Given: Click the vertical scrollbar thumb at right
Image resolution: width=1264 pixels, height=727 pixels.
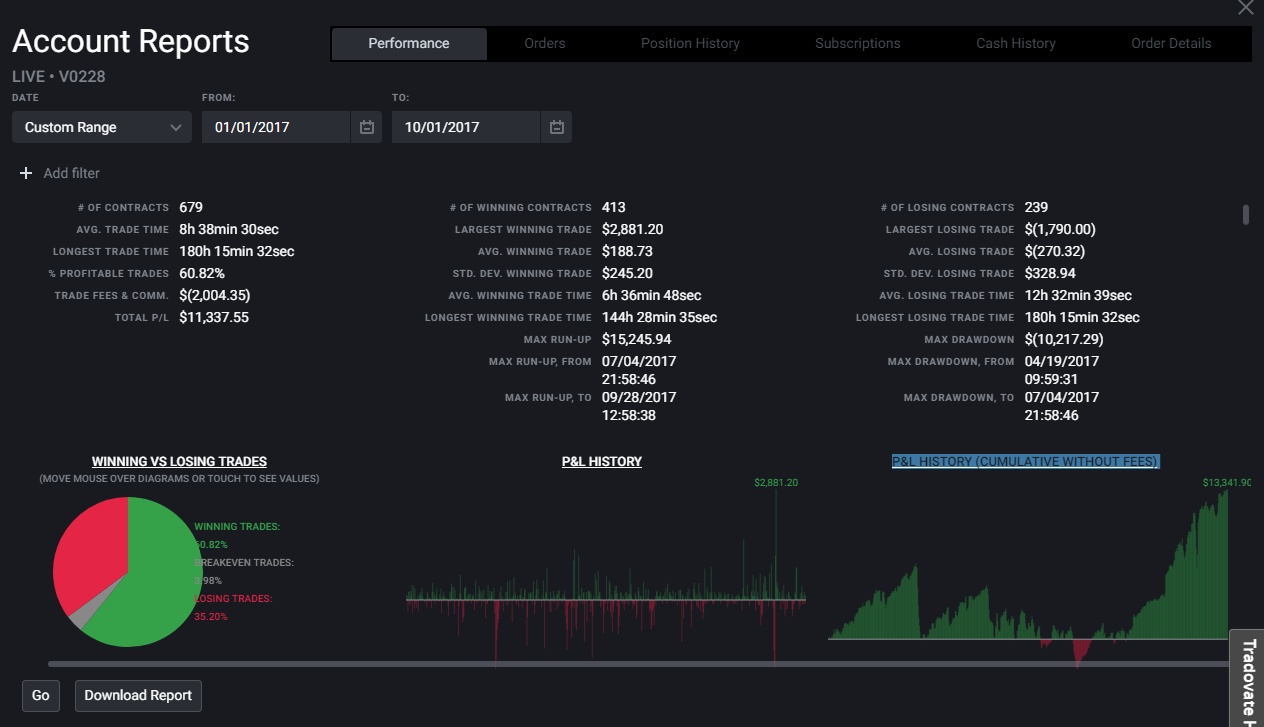Looking at the screenshot, I should pyautogui.click(x=1246, y=215).
